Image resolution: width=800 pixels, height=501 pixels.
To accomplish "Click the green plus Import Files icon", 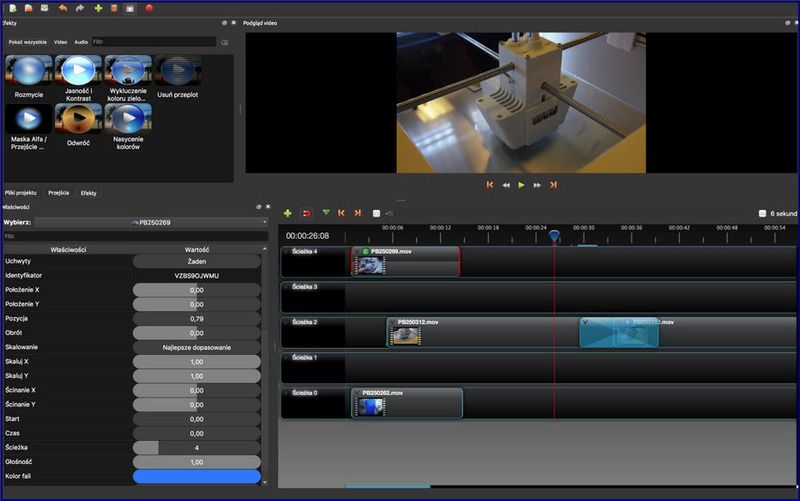I will [97, 8].
